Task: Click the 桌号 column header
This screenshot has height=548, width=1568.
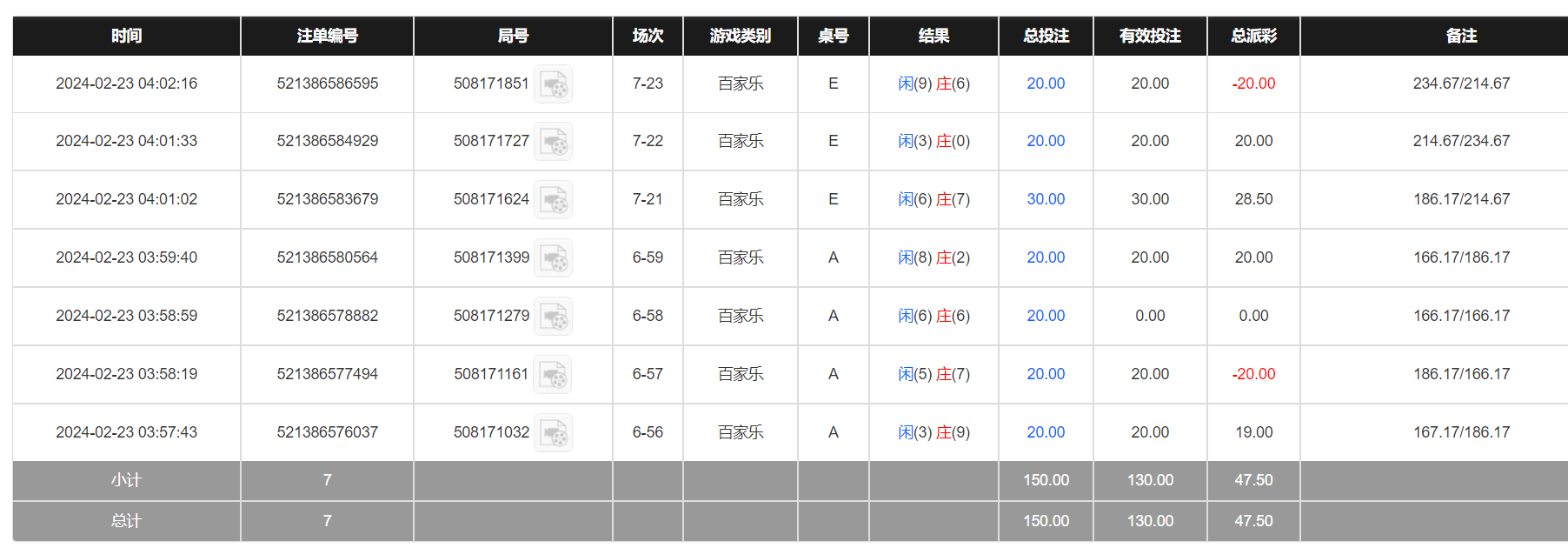Action: coord(834,36)
